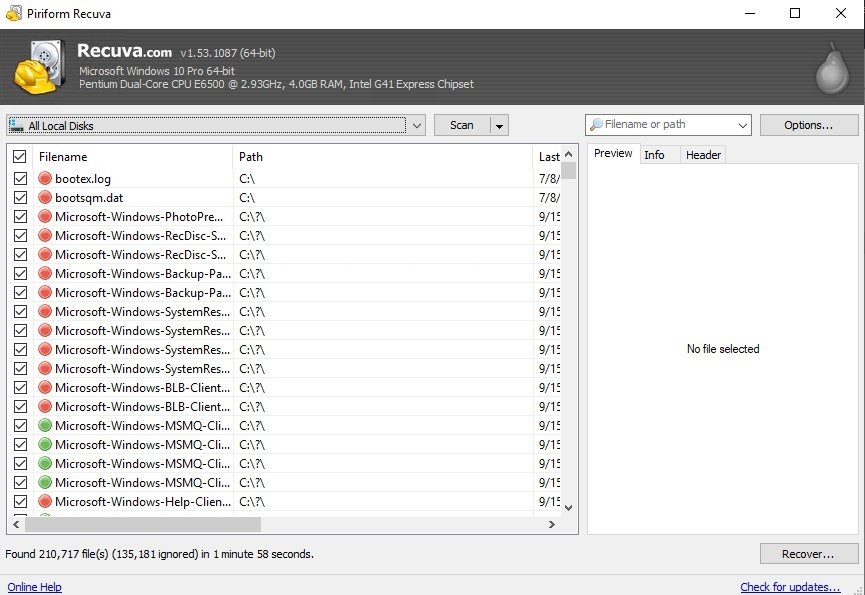
Task: Click the disk icon in the All Local Disks box
Action: tap(17, 125)
